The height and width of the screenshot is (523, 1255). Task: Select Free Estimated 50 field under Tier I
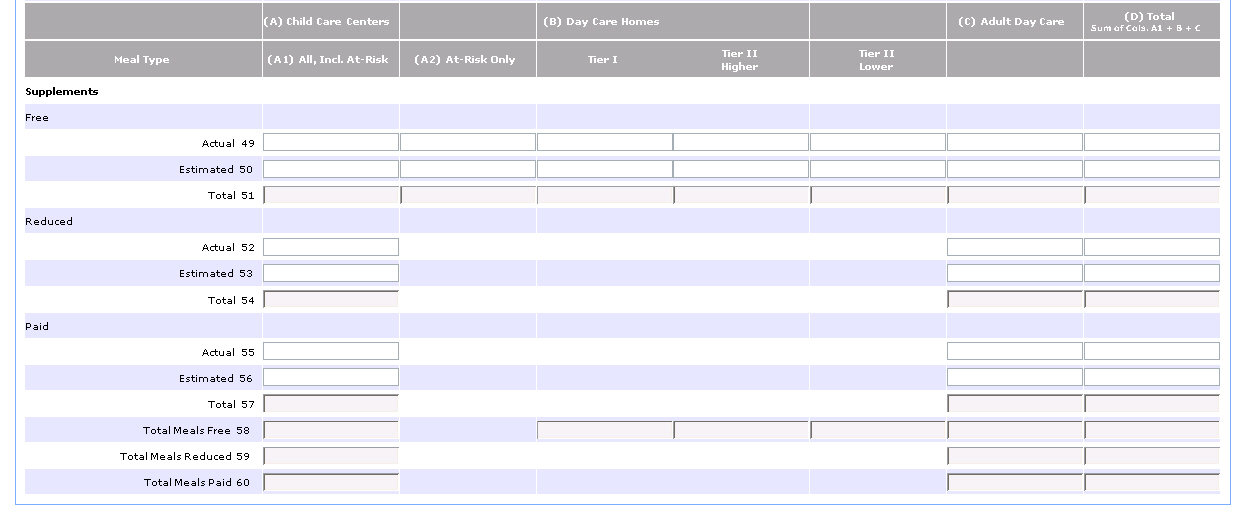pos(605,169)
